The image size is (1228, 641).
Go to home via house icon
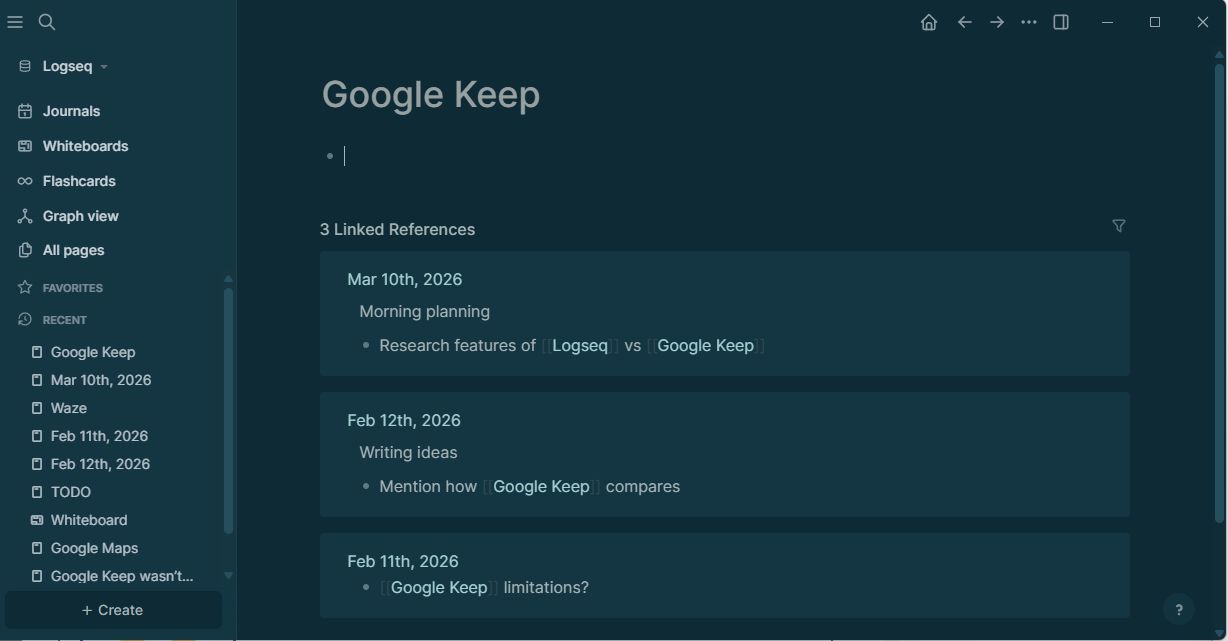[929, 22]
